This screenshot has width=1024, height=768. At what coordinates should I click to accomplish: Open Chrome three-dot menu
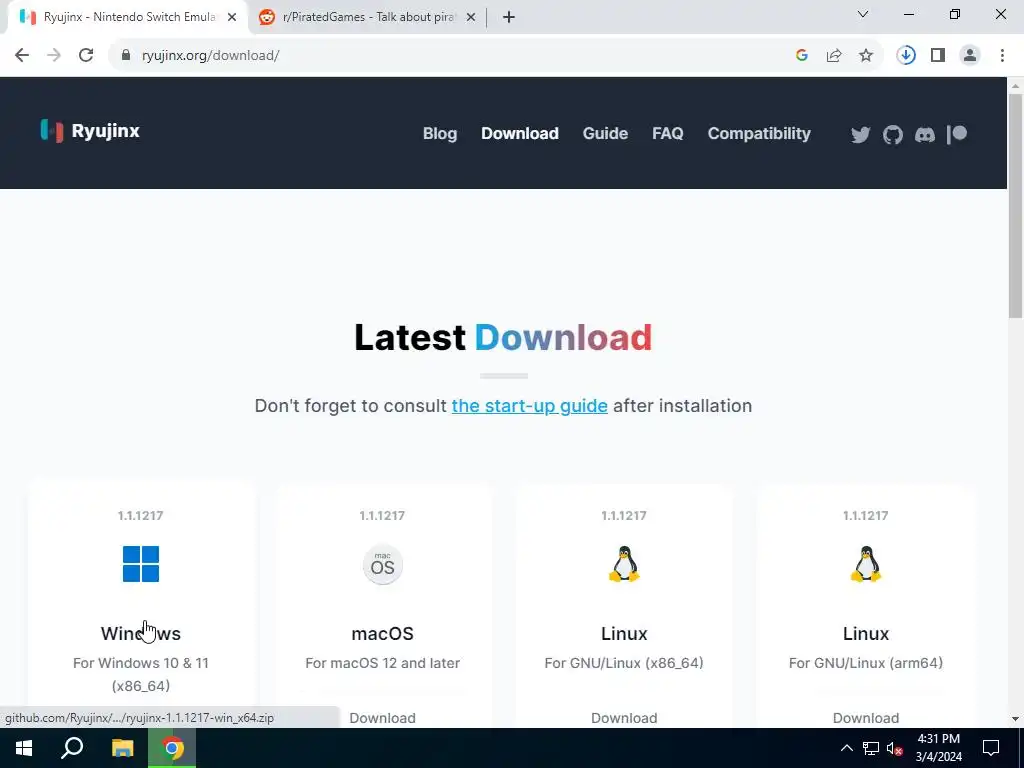(x=1002, y=56)
